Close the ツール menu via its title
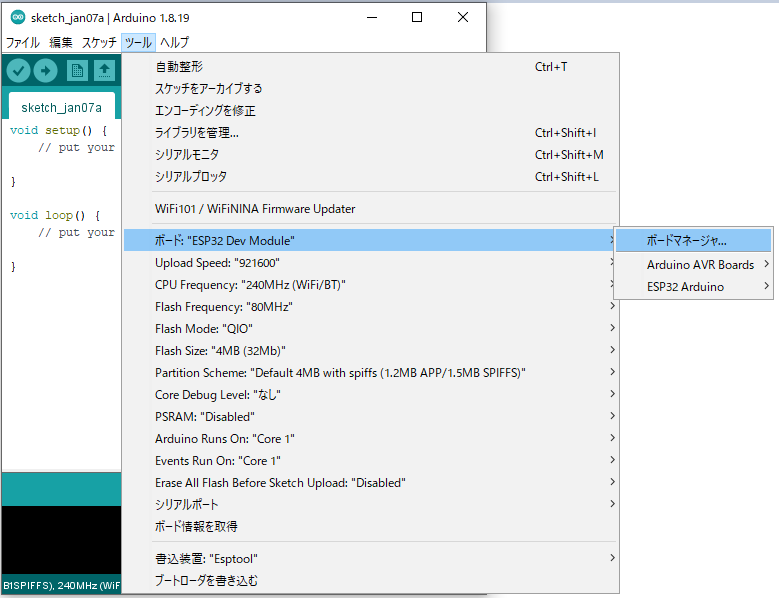Screen dimensions: 779x598 pyautogui.click(x=138, y=42)
